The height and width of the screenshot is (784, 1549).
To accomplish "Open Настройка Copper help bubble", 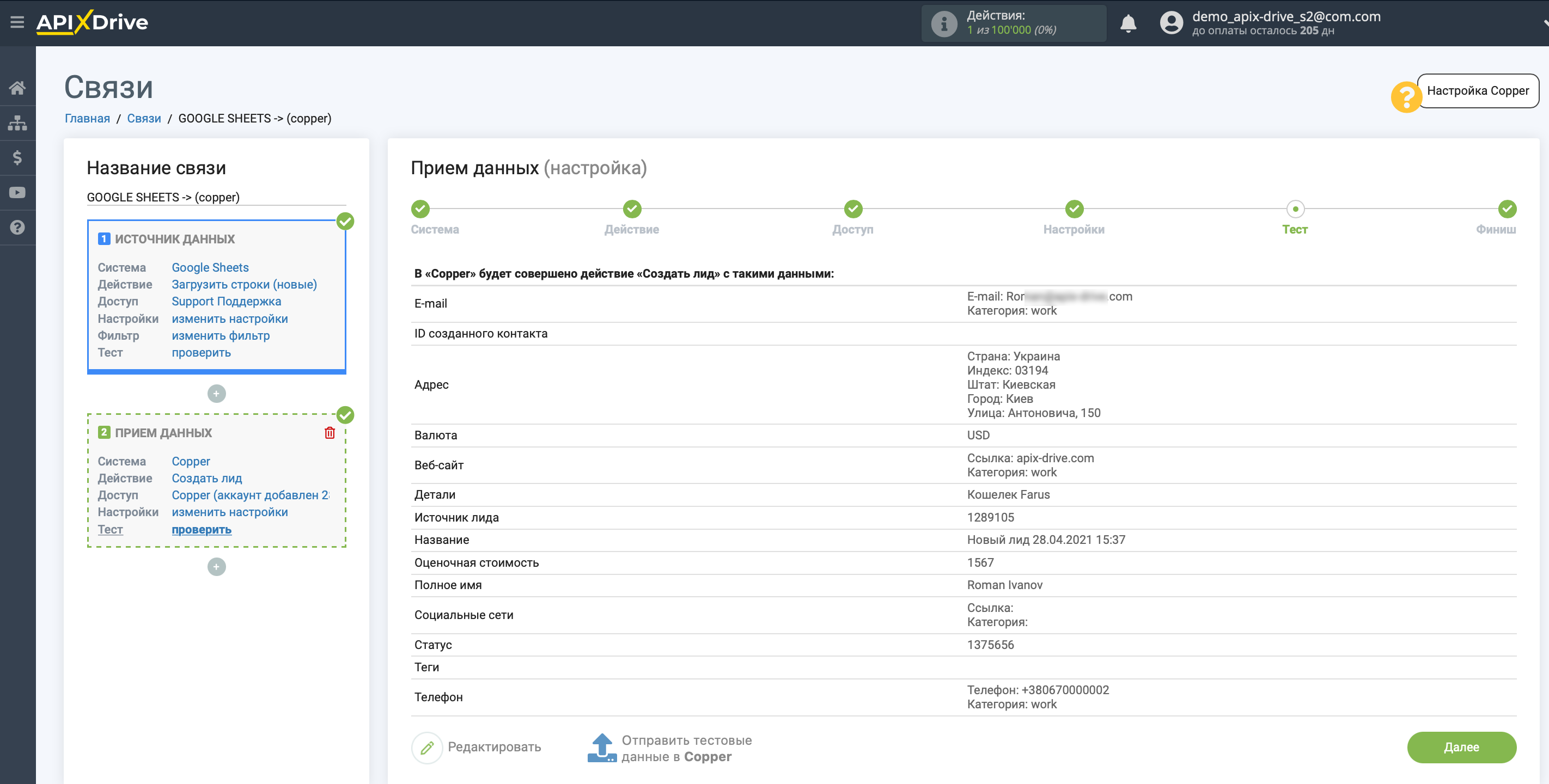I will point(1478,91).
